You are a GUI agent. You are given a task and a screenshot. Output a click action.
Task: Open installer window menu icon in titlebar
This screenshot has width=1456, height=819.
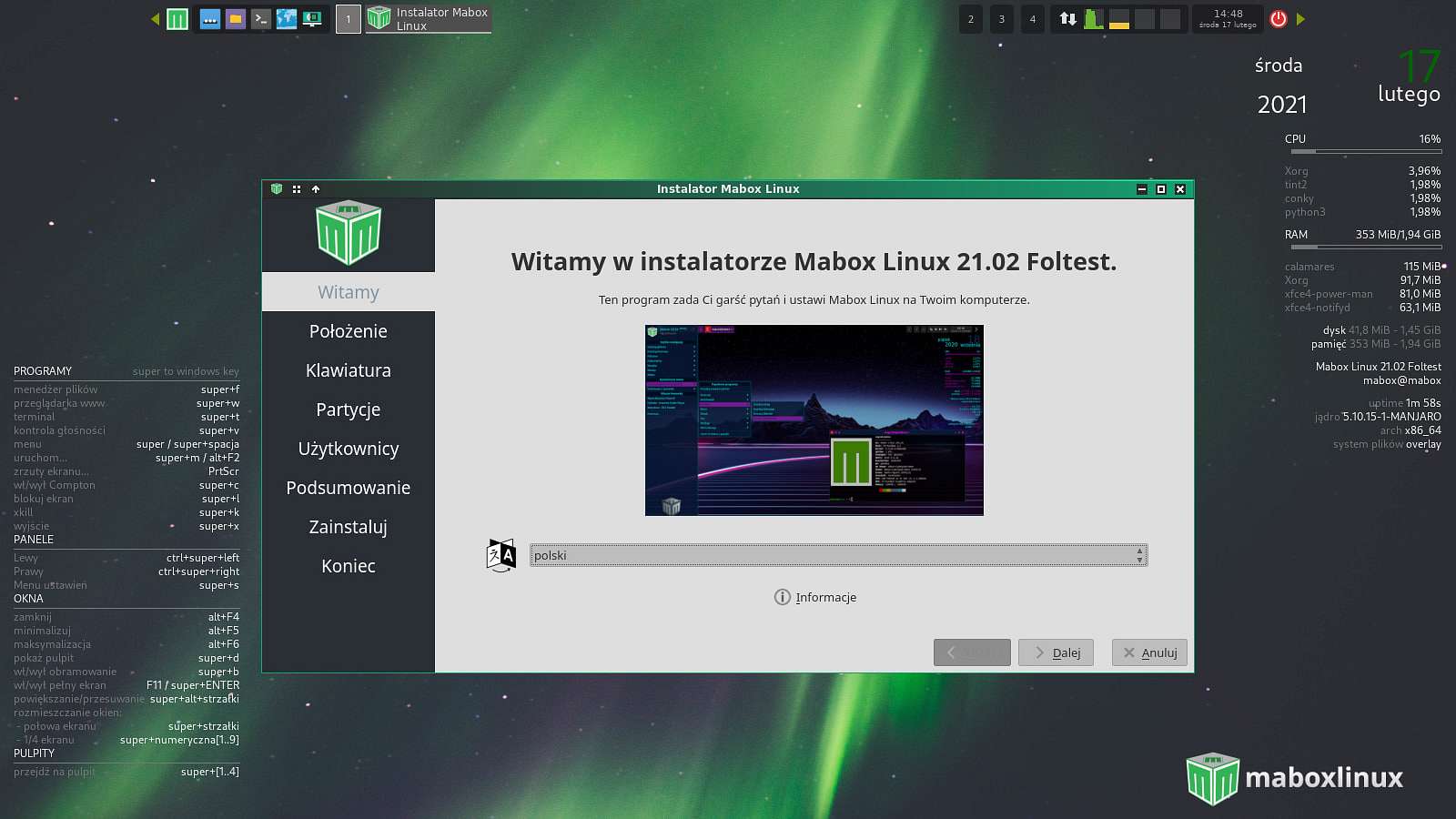(x=277, y=189)
